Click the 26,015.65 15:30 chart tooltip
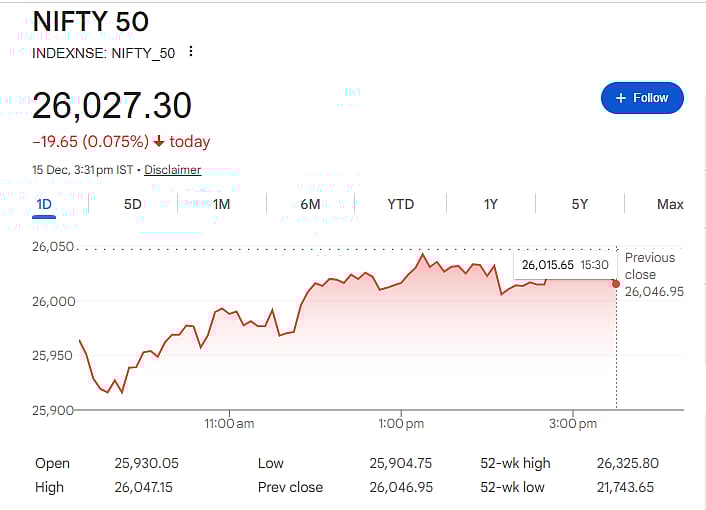 pos(565,265)
